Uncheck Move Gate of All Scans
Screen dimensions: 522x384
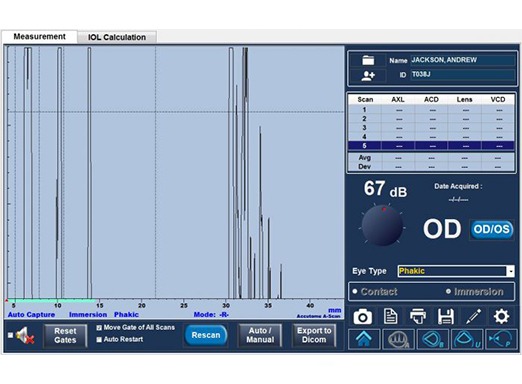(99, 328)
